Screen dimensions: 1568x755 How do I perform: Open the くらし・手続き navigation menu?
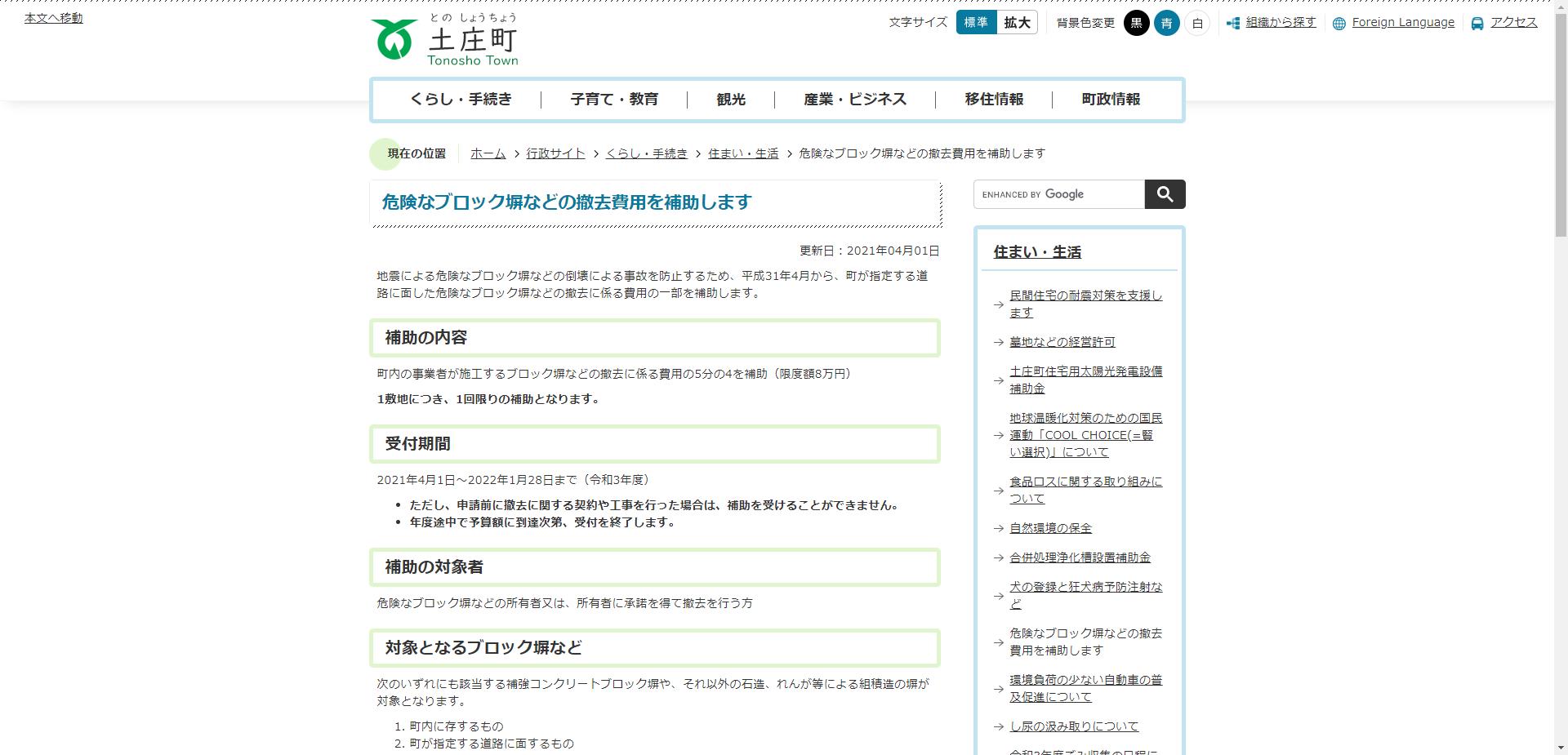pos(462,99)
